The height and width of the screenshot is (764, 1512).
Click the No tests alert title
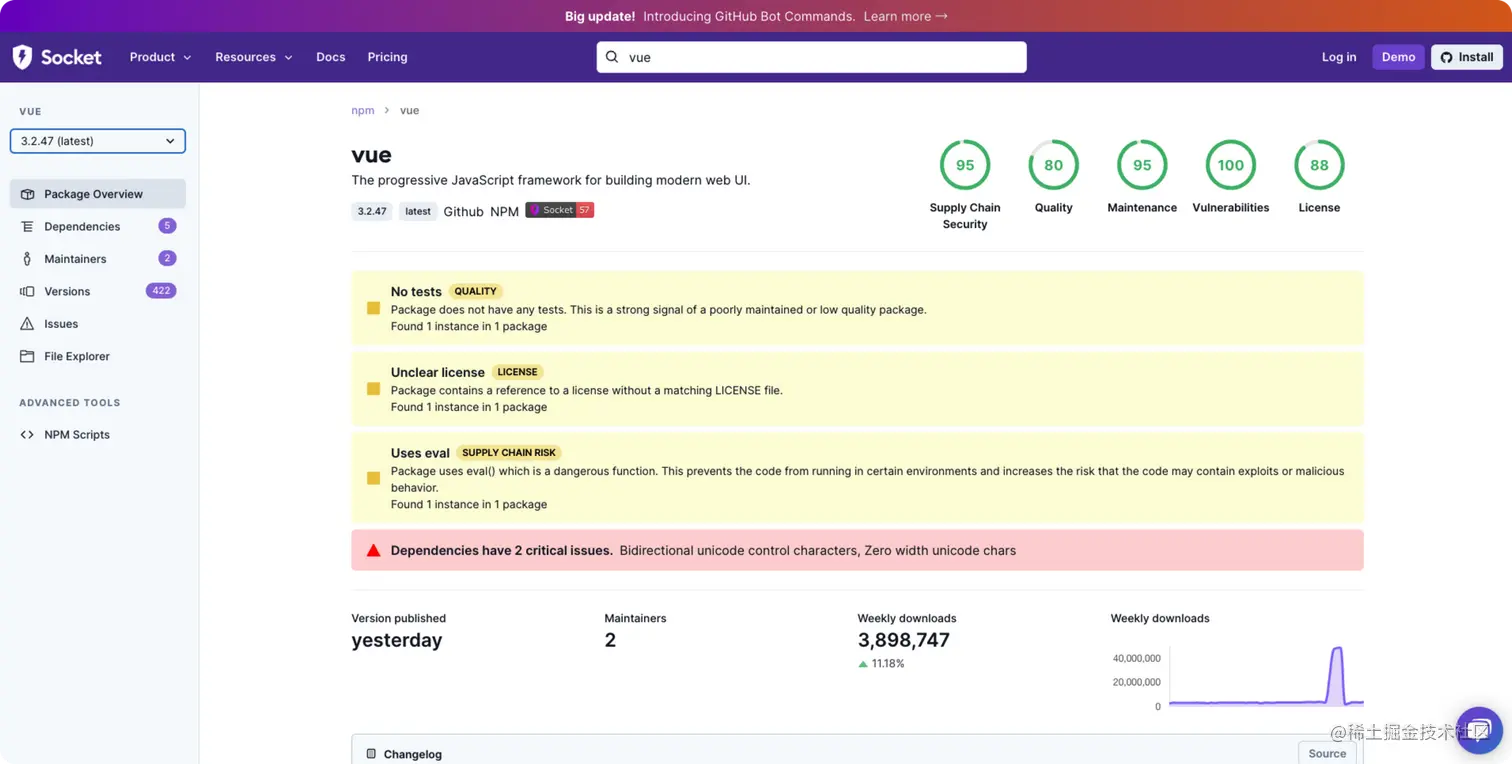(416, 292)
